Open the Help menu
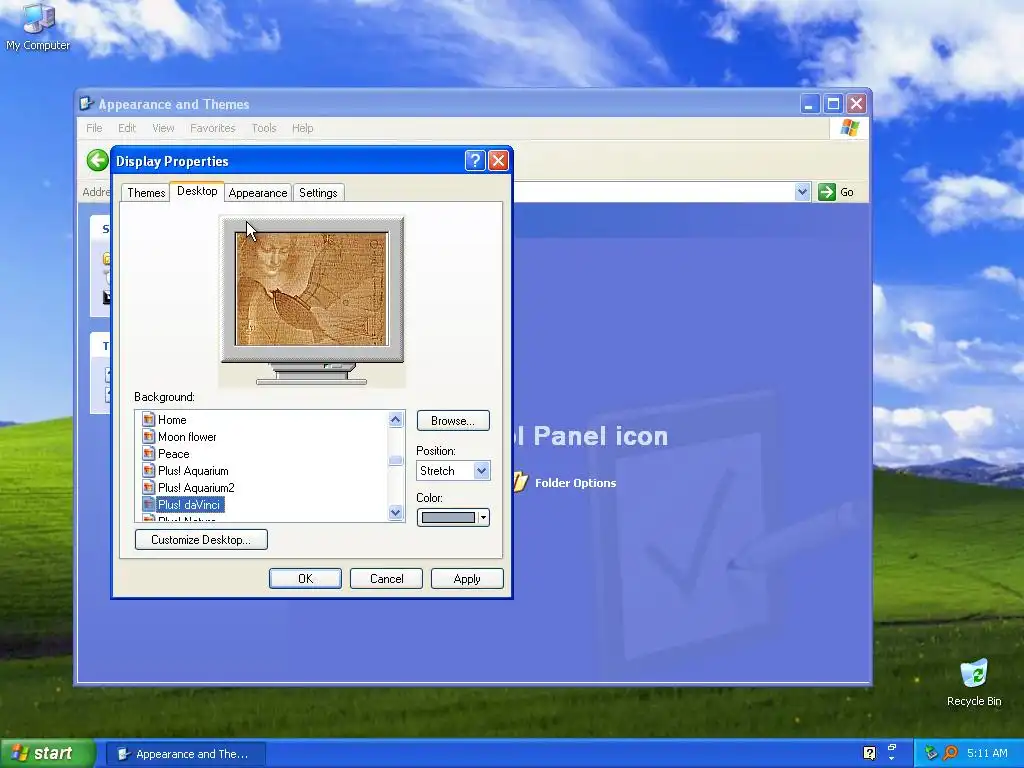This screenshot has height=768, width=1024. tap(302, 128)
